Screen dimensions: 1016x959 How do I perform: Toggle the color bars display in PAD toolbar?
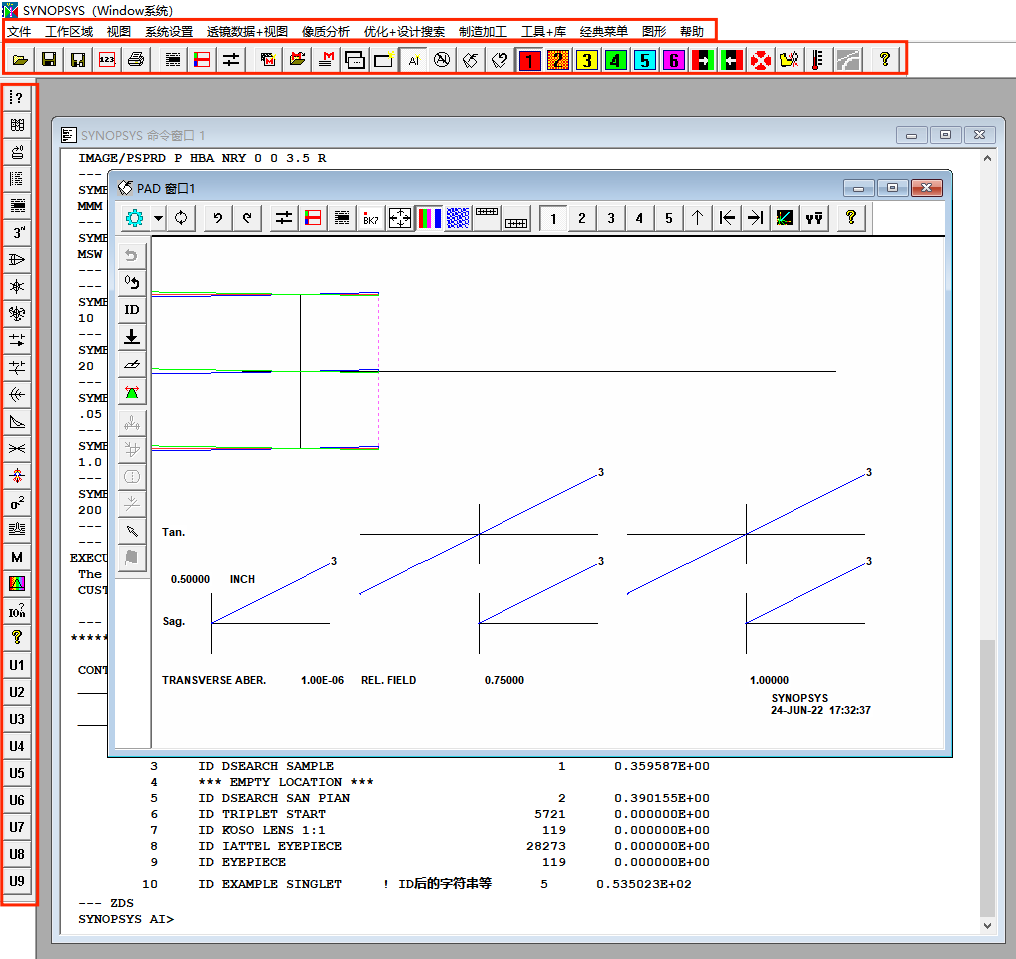pyautogui.click(x=429, y=218)
